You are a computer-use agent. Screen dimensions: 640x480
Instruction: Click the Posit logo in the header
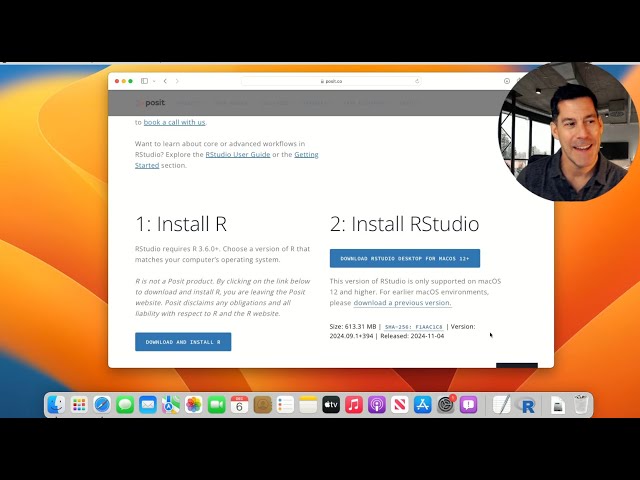(151, 102)
